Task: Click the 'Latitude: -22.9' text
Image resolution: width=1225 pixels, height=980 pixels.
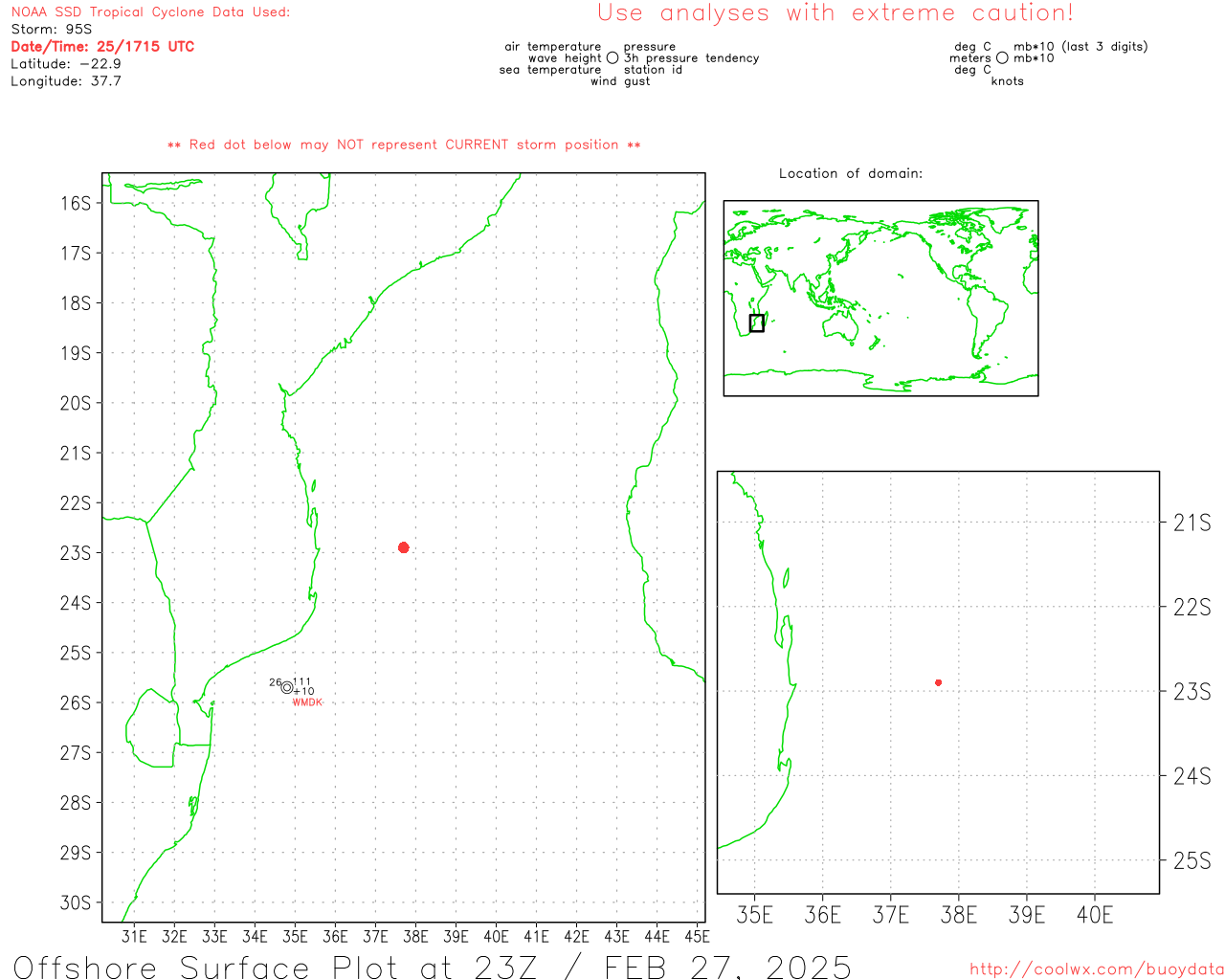Action: pos(66,63)
